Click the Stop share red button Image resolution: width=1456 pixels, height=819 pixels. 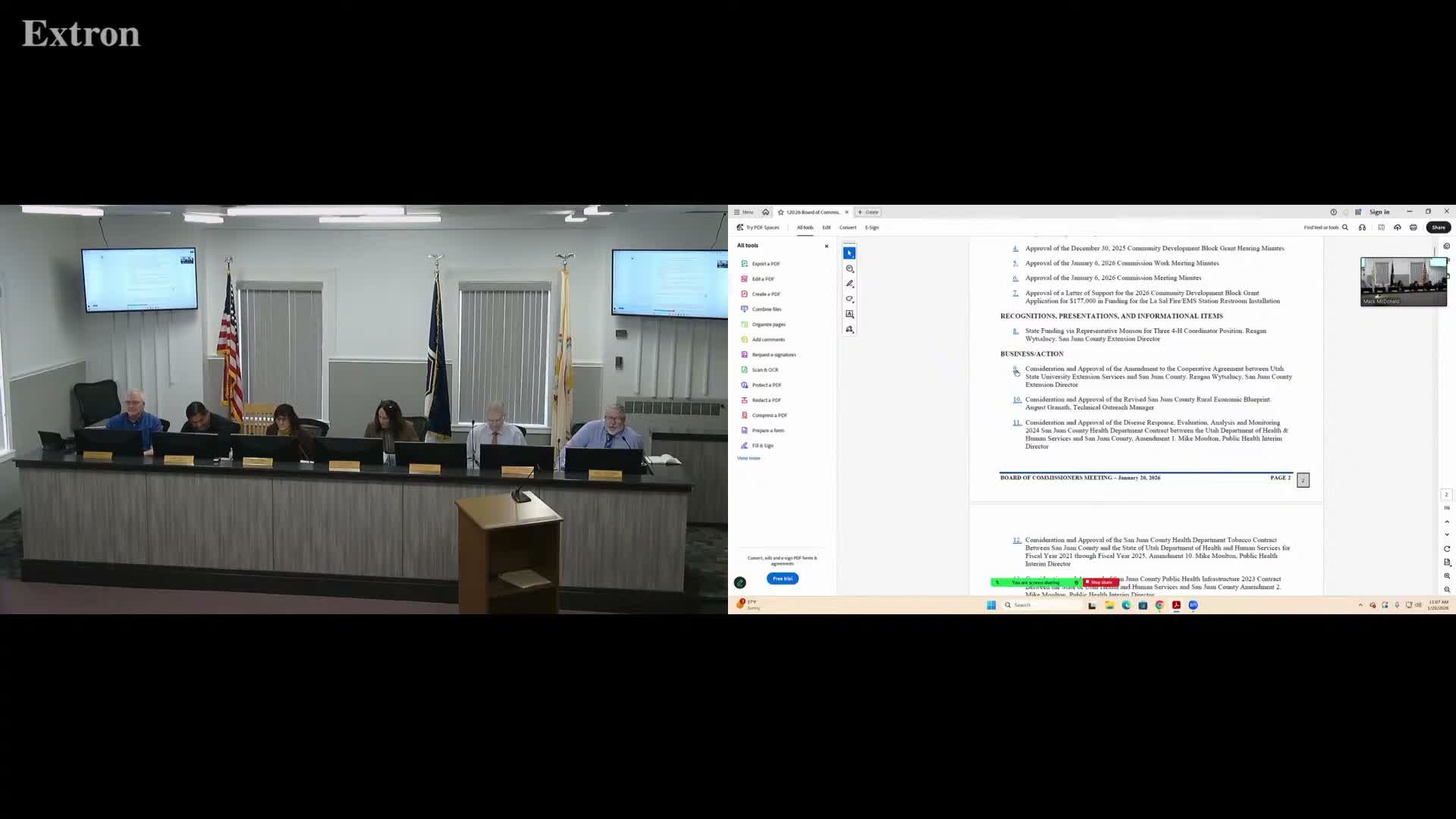1100,582
